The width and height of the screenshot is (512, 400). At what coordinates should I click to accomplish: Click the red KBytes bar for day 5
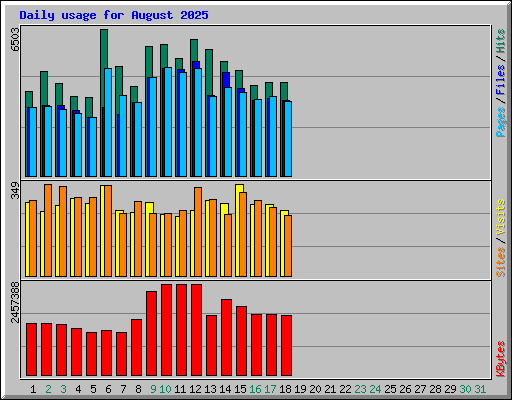point(91,354)
